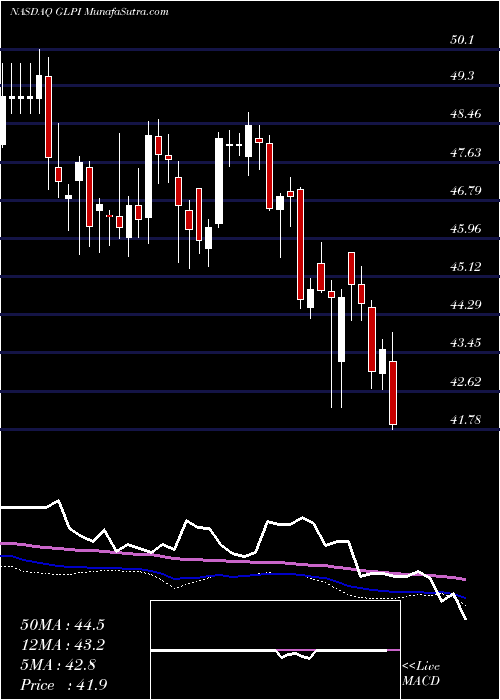Click the 44.29 price axis label
Screen dimensions: 500x700
point(465,305)
